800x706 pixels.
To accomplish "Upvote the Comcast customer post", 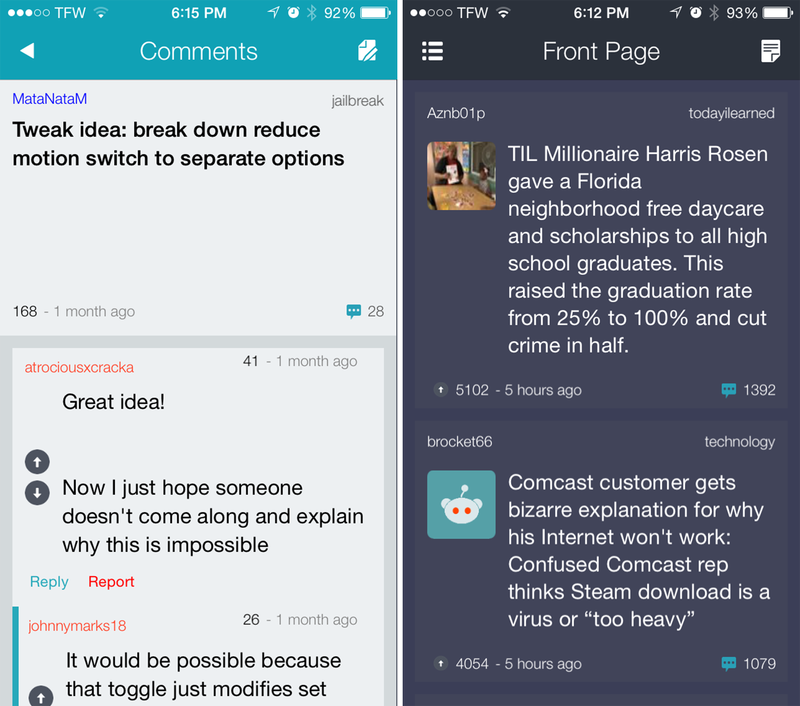I will (x=441, y=663).
